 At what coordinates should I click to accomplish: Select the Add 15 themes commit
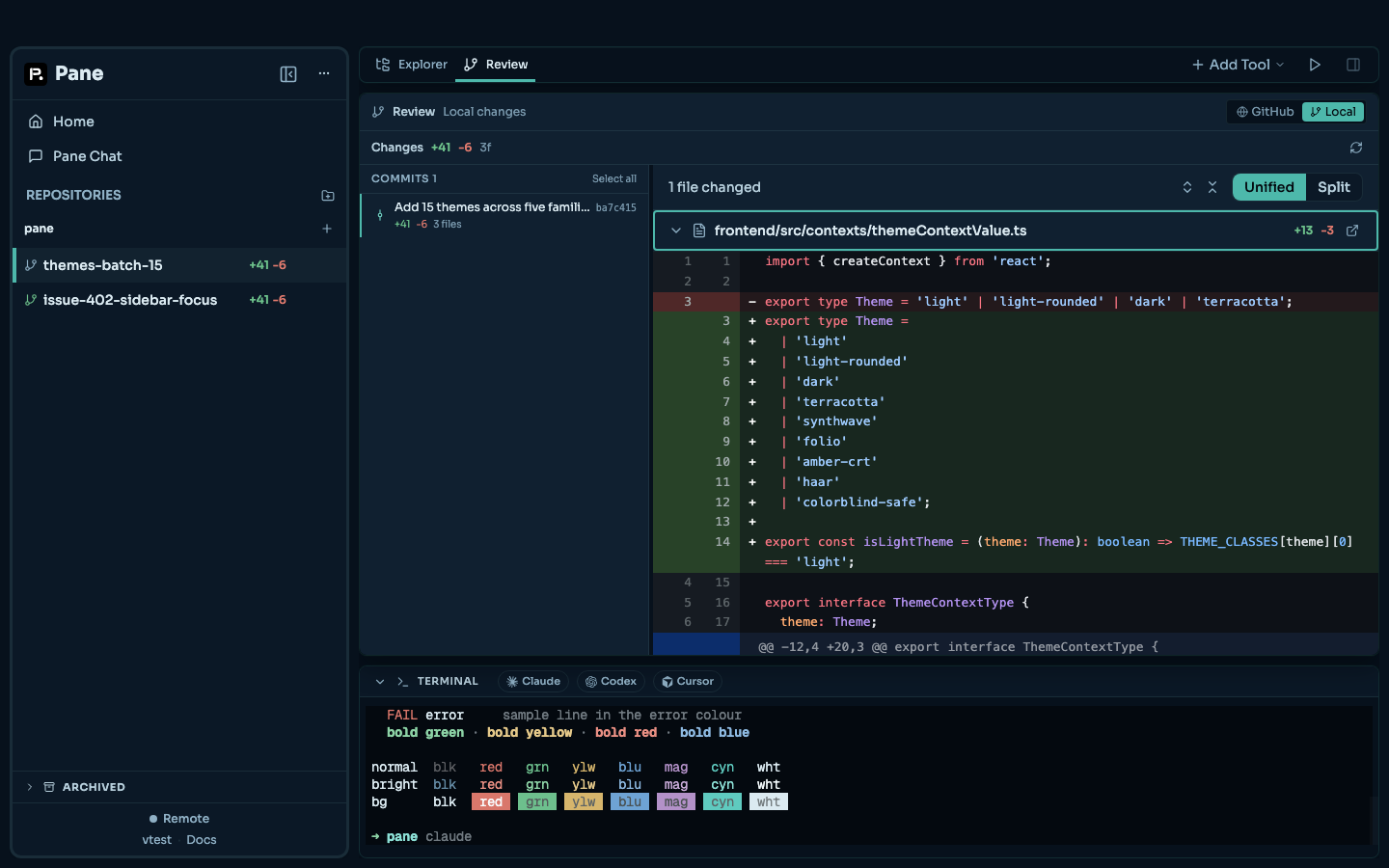[505, 215]
